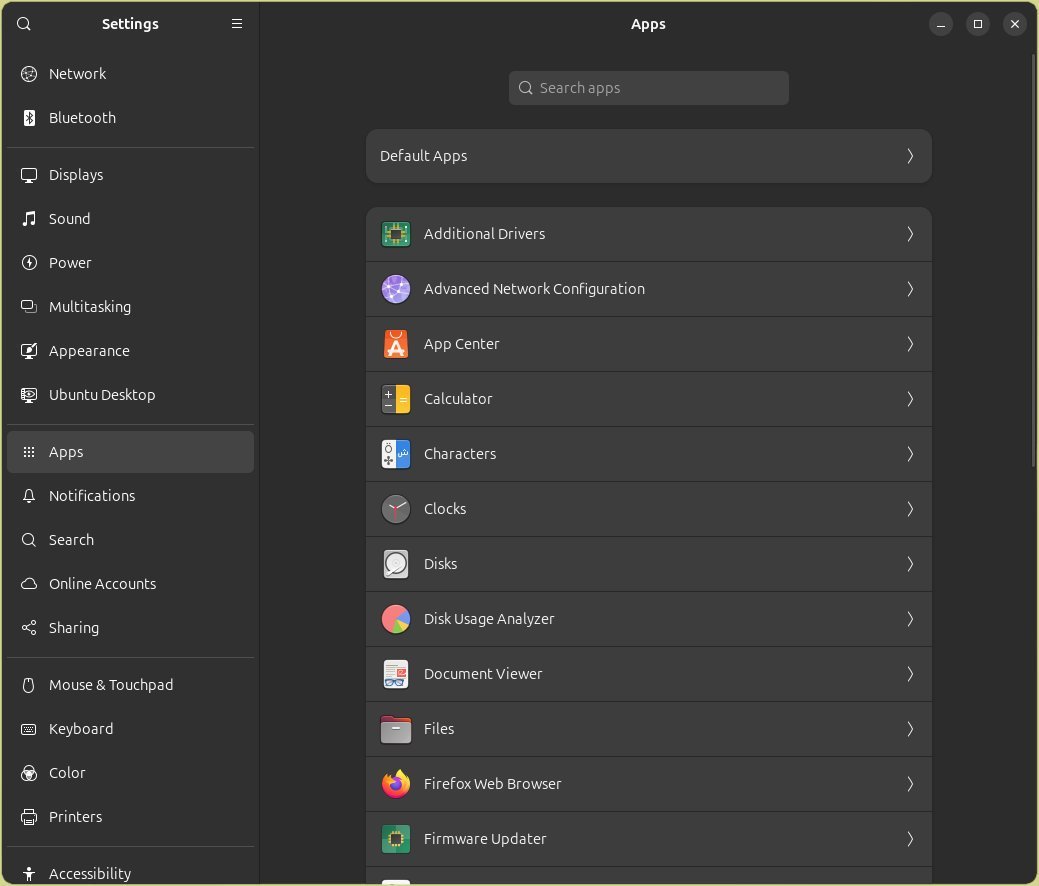
Task: Select Bluetooth in the sidebar
Action: (x=82, y=118)
